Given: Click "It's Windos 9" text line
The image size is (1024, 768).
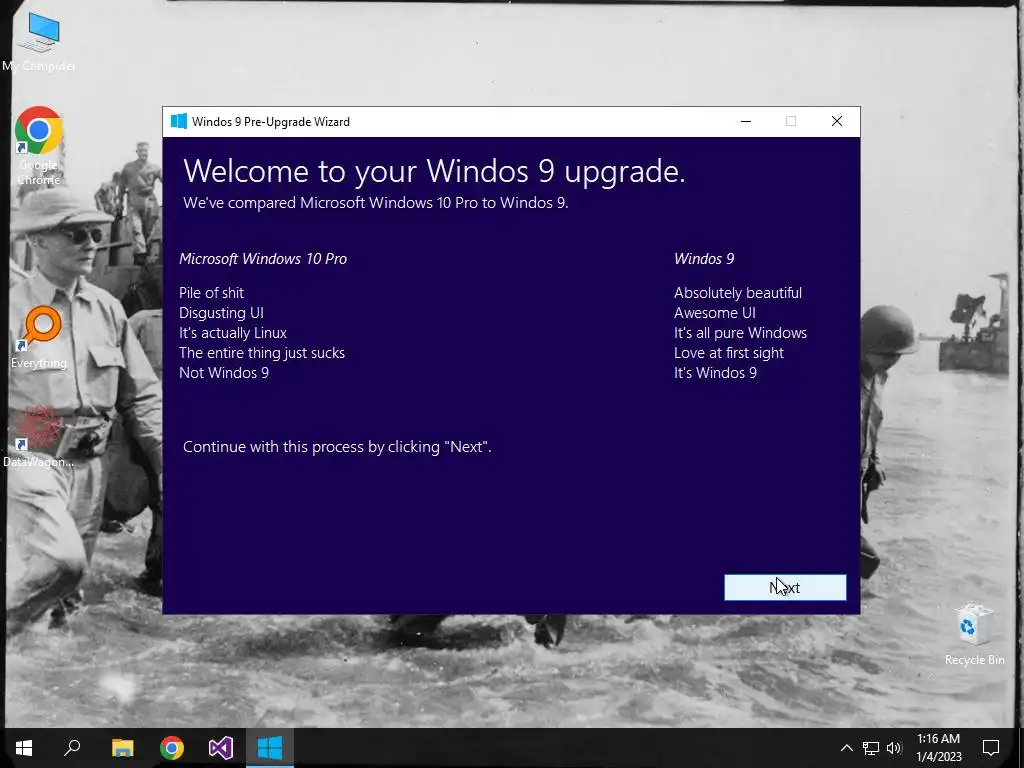Looking at the screenshot, I should (715, 373).
